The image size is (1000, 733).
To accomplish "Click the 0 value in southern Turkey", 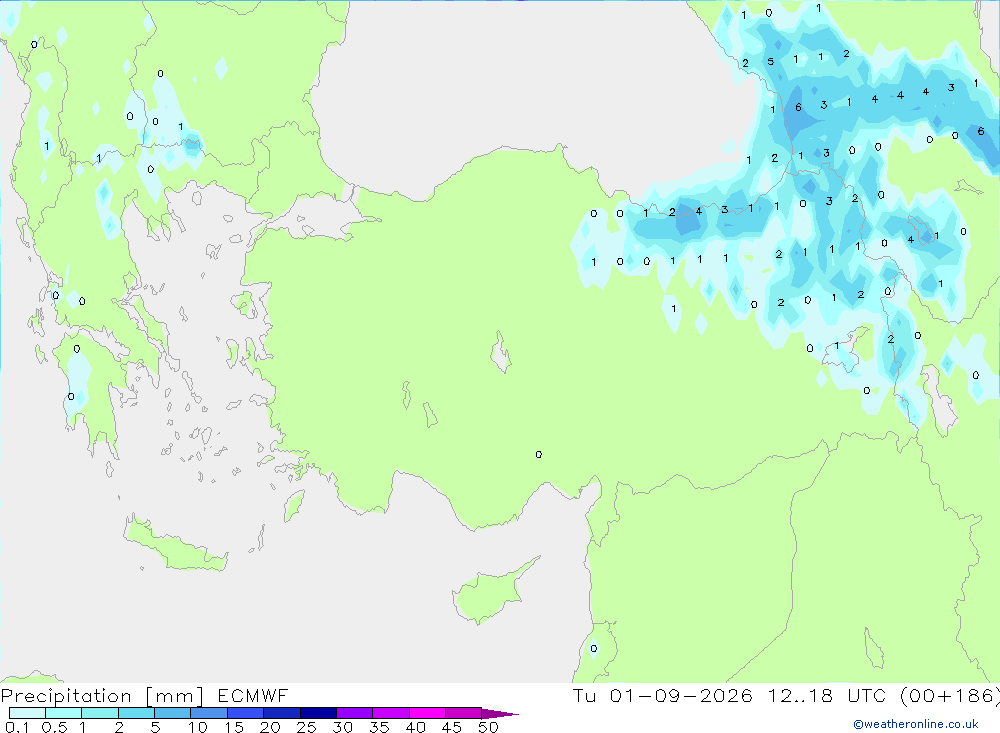I will coord(539,455).
